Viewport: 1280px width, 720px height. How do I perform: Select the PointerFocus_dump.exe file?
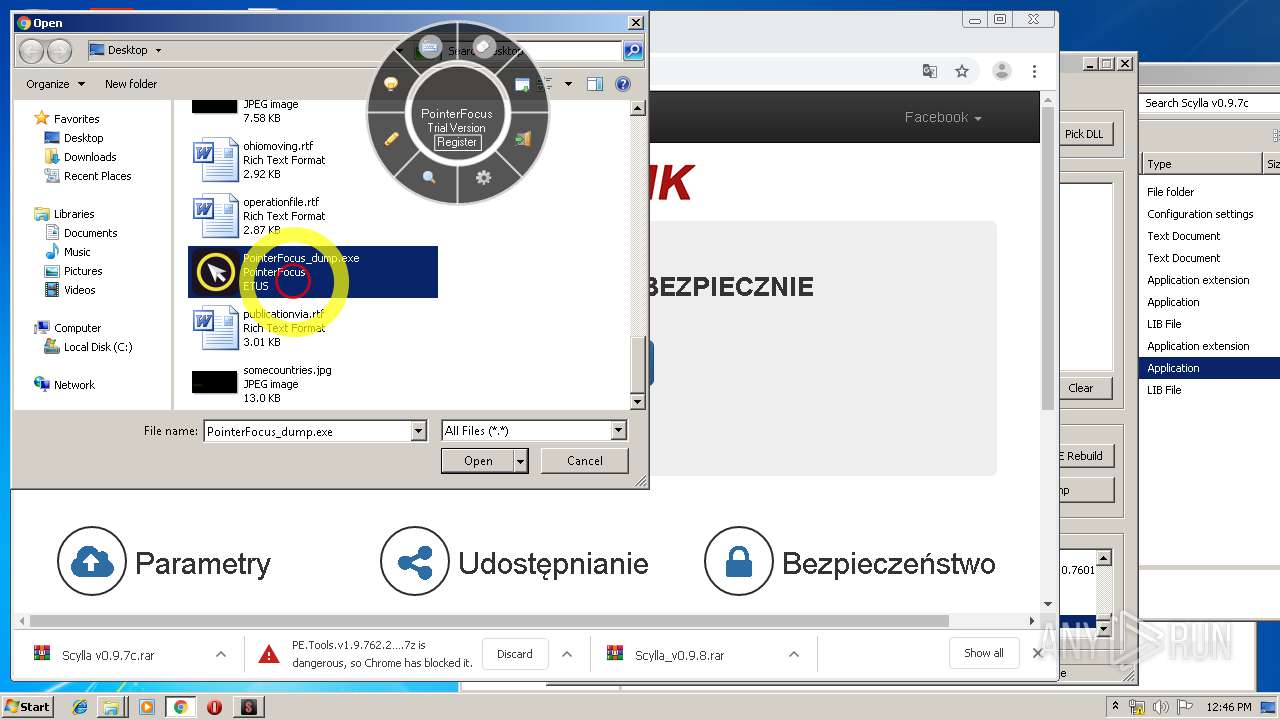click(313, 272)
